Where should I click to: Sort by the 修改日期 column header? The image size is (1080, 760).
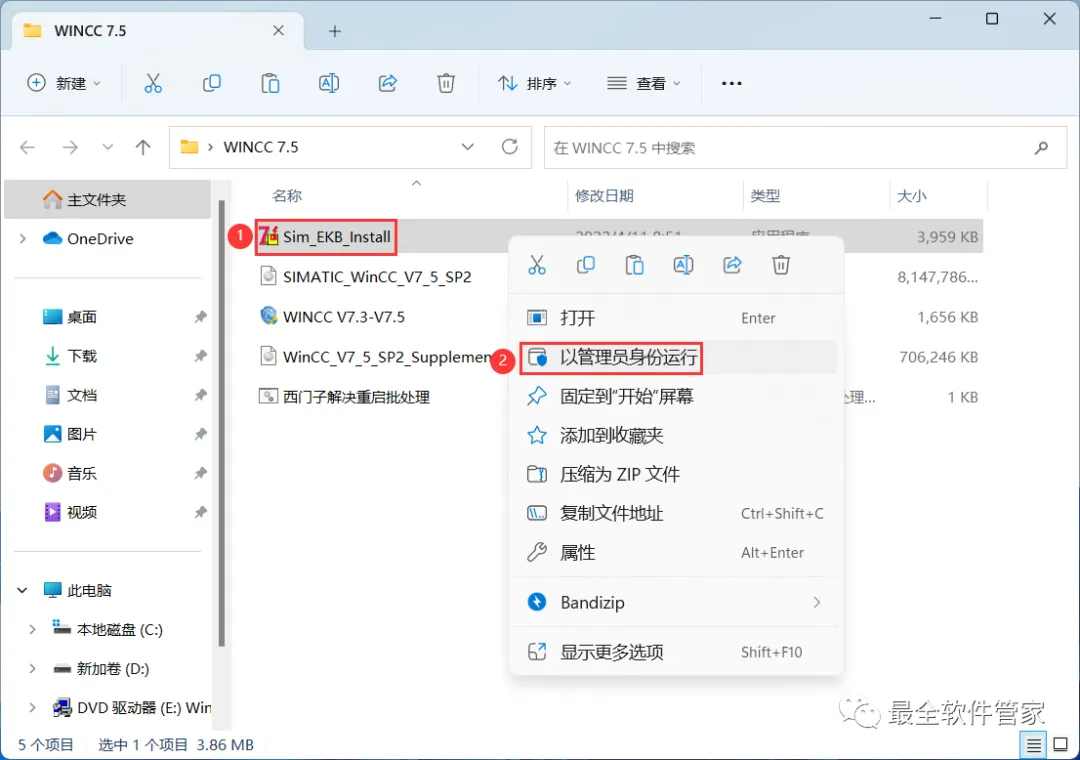[604, 196]
